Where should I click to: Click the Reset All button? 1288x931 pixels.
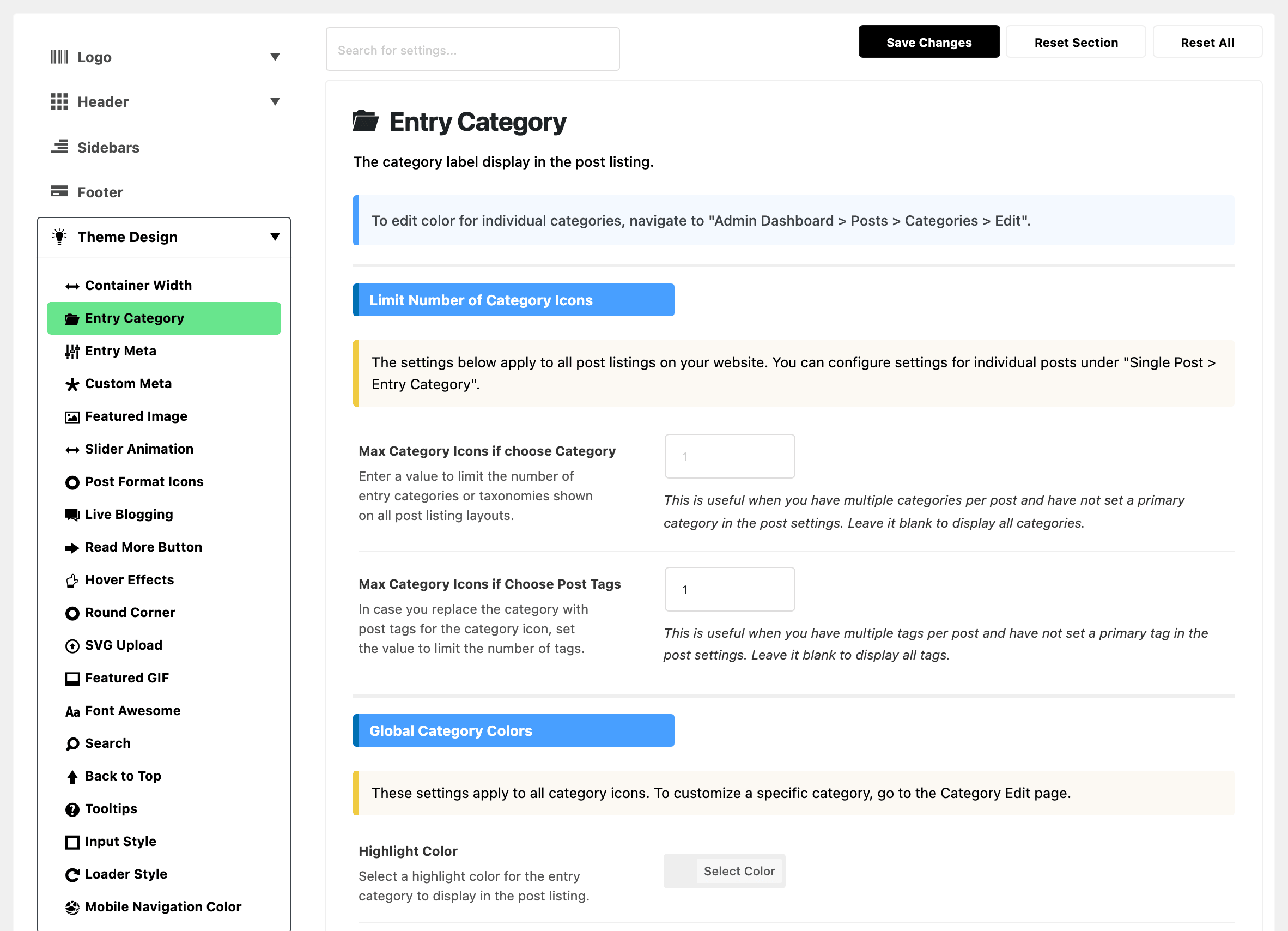coord(1207,42)
